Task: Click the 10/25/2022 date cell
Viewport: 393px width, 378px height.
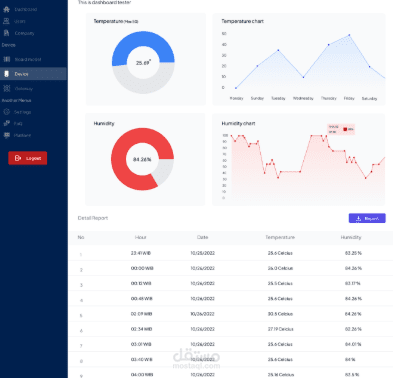Action: (202, 253)
